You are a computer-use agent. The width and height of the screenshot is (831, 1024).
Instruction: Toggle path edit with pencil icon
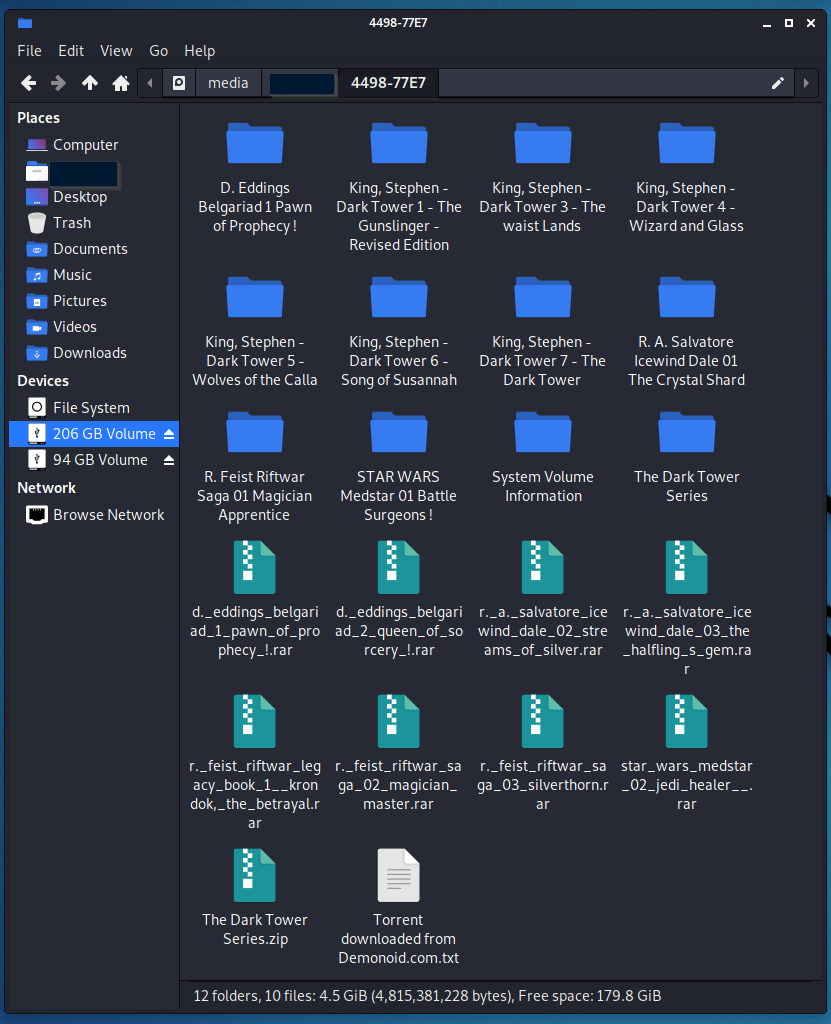click(778, 83)
